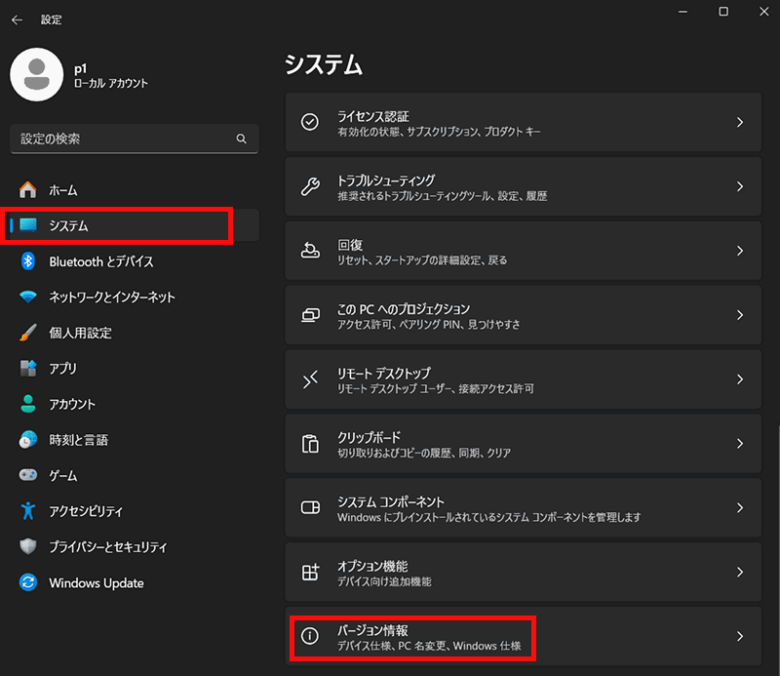Click the システム monitor icon in sidebar
Viewport: 780px width, 676px height.
coord(28,225)
